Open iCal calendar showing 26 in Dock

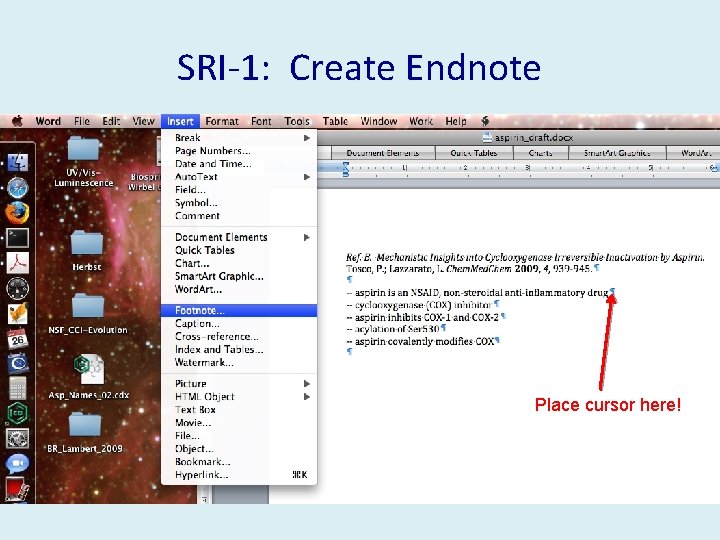[x=18, y=339]
